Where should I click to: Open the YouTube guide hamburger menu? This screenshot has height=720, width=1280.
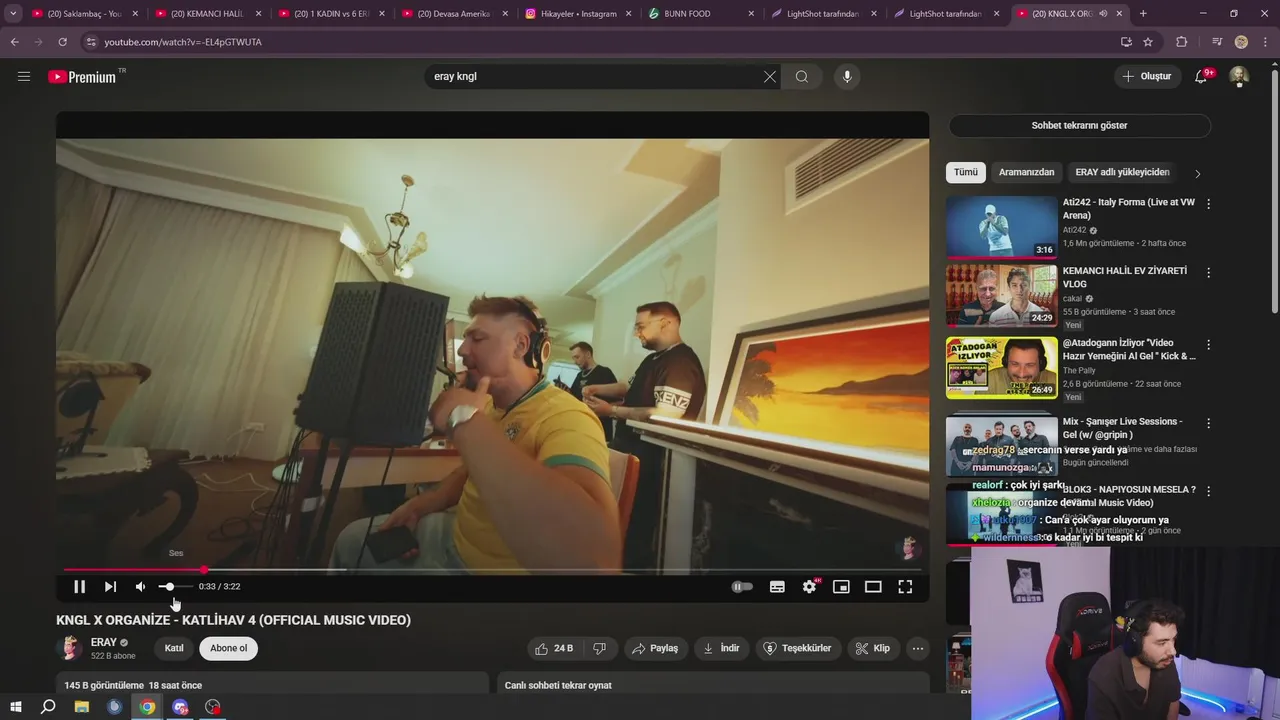point(24,76)
